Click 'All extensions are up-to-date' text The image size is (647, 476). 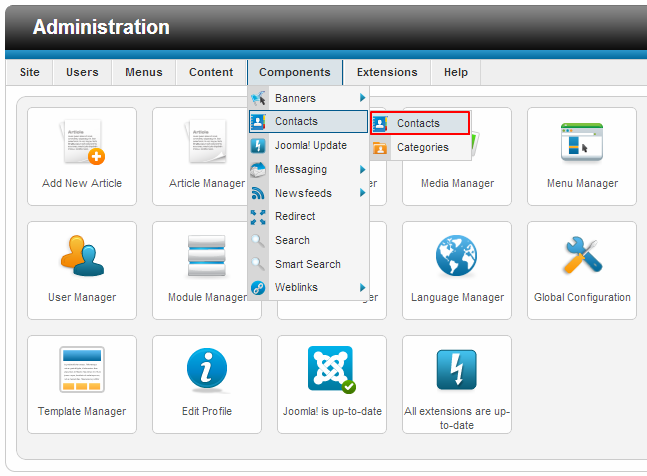point(457,418)
